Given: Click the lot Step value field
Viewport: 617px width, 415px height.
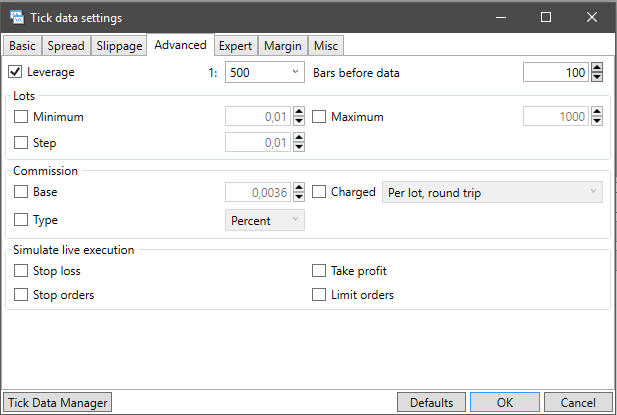Looking at the screenshot, I should pyautogui.click(x=258, y=142).
